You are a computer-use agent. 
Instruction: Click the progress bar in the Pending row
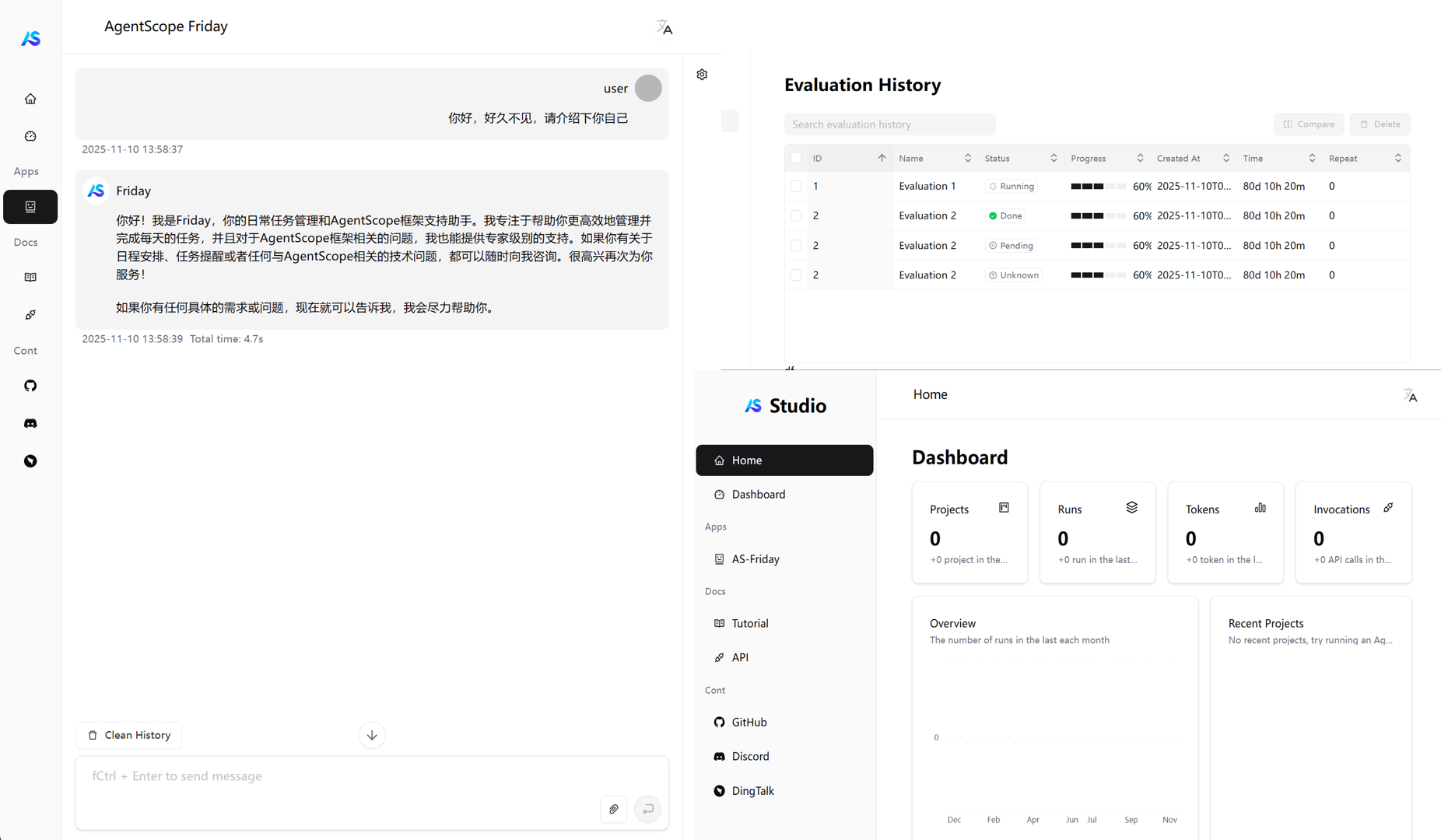click(x=1098, y=246)
